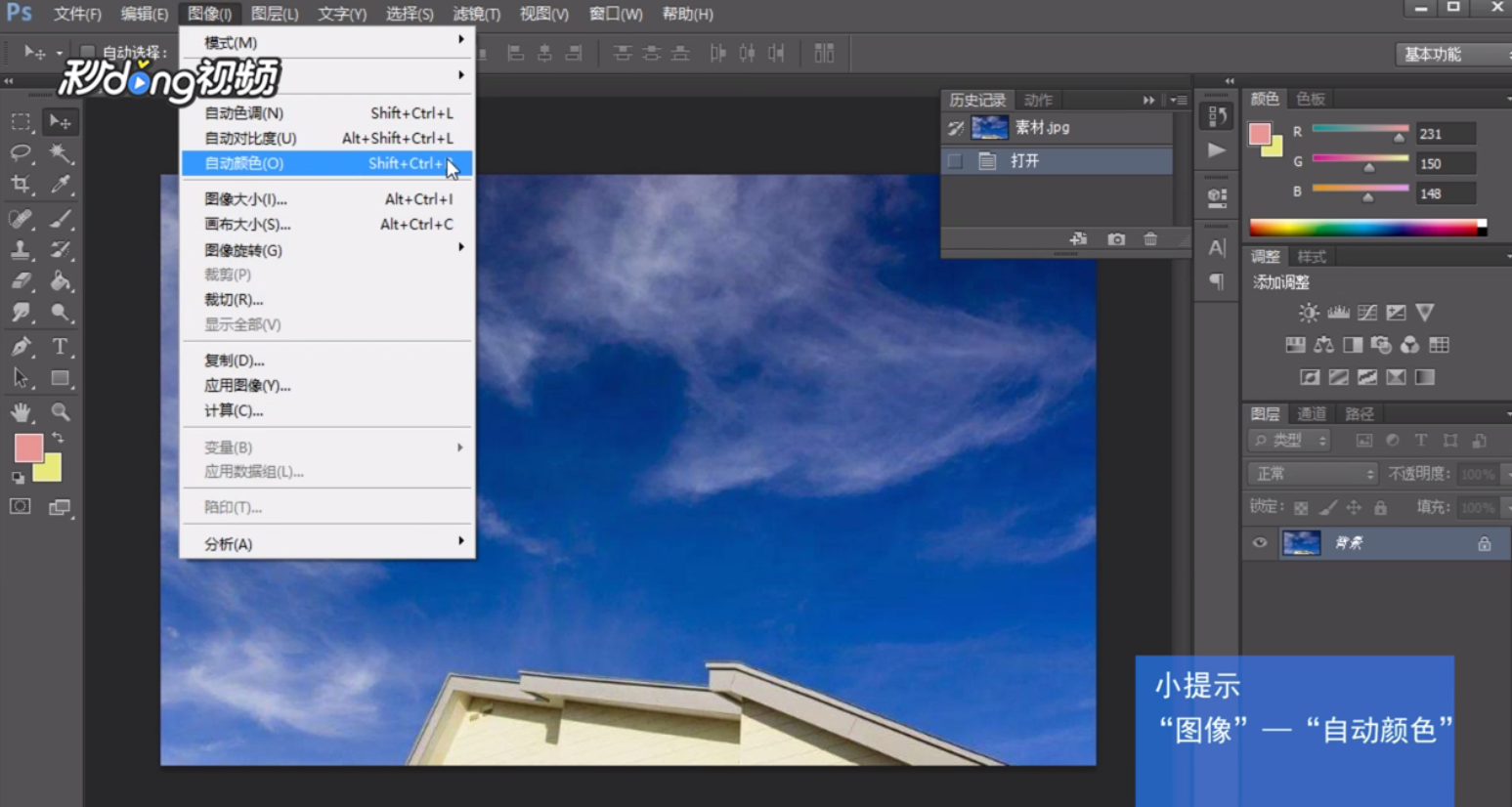The height and width of the screenshot is (807, 1512).
Task: Toggle lock all padlock icon
Action: [x=1380, y=508]
